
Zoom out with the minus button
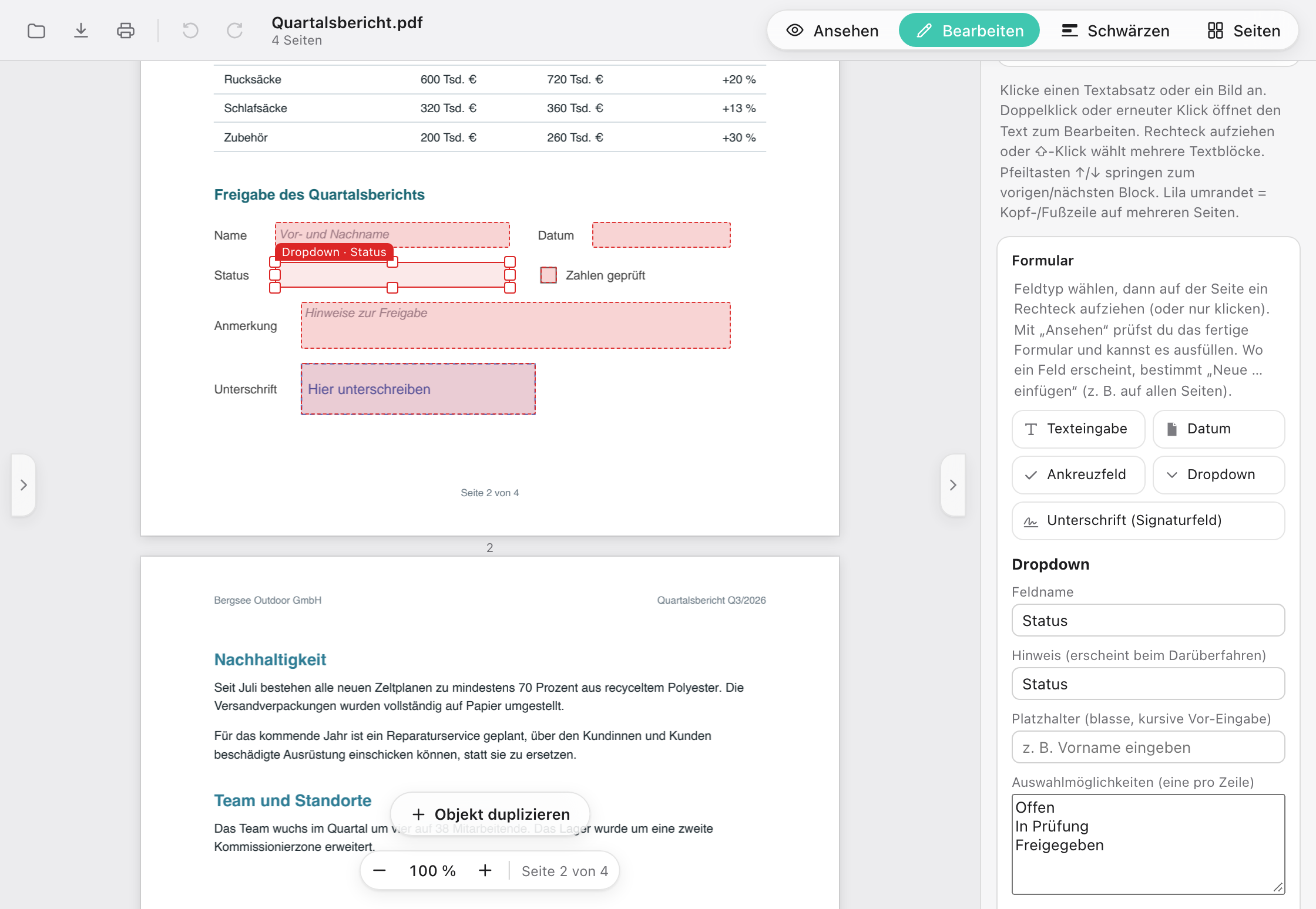[380, 871]
